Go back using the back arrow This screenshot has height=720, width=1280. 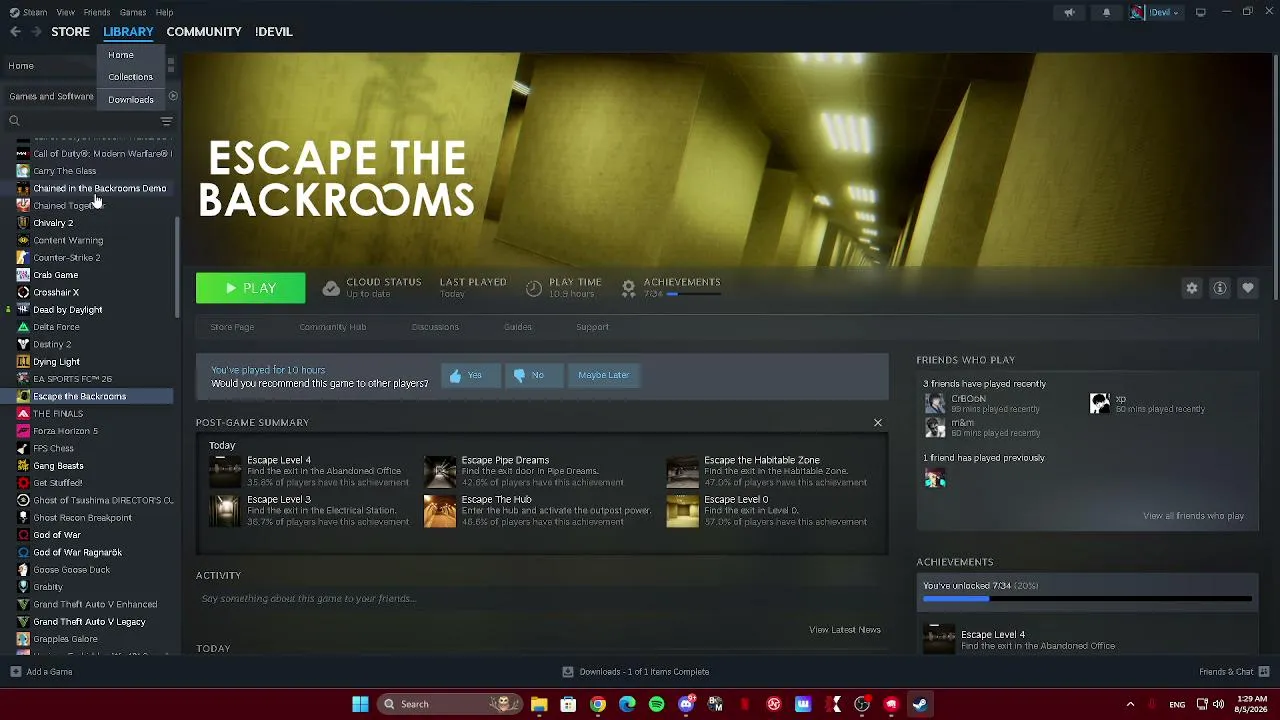click(15, 32)
